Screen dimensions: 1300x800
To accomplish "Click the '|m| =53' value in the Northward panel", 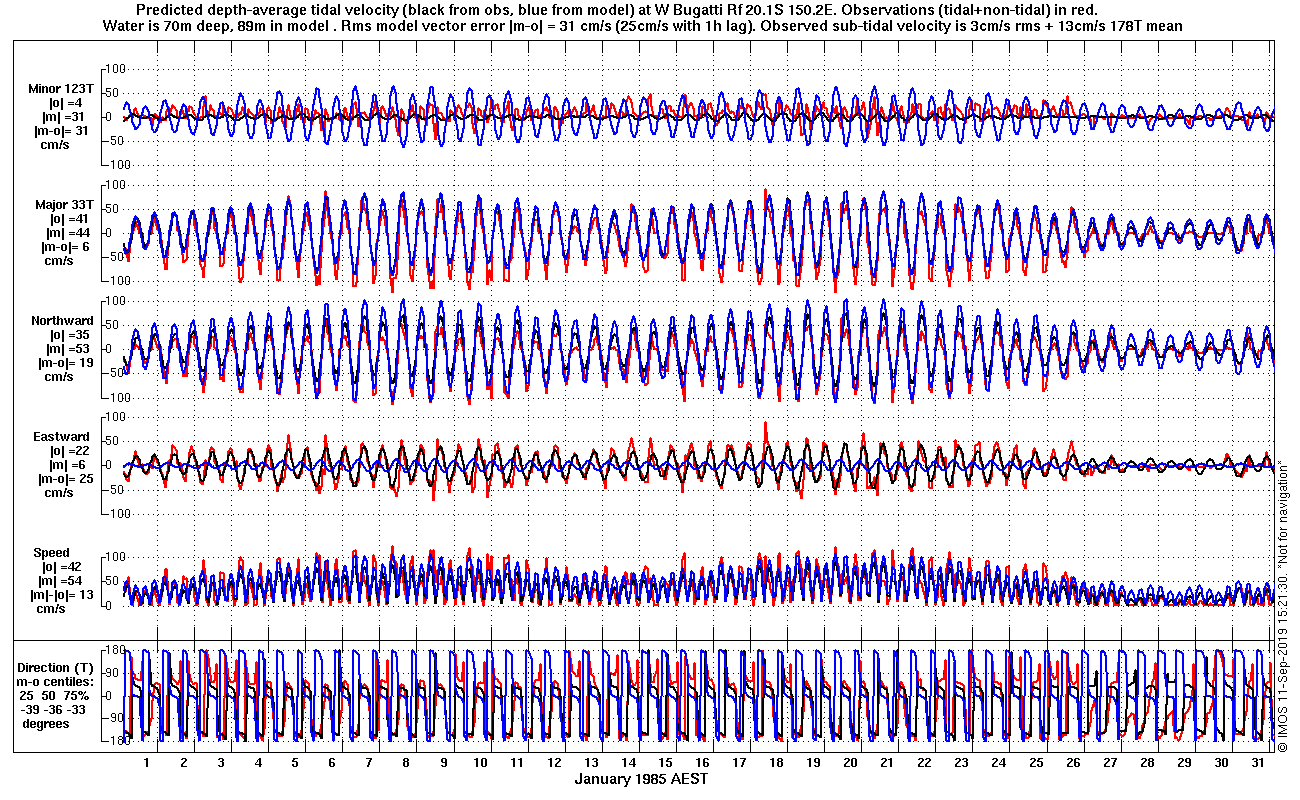I will coord(69,349).
